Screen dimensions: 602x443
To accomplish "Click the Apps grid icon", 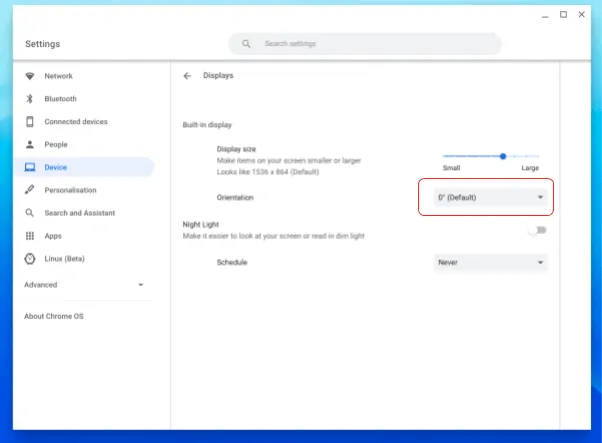I will click(x=30, y=236).
